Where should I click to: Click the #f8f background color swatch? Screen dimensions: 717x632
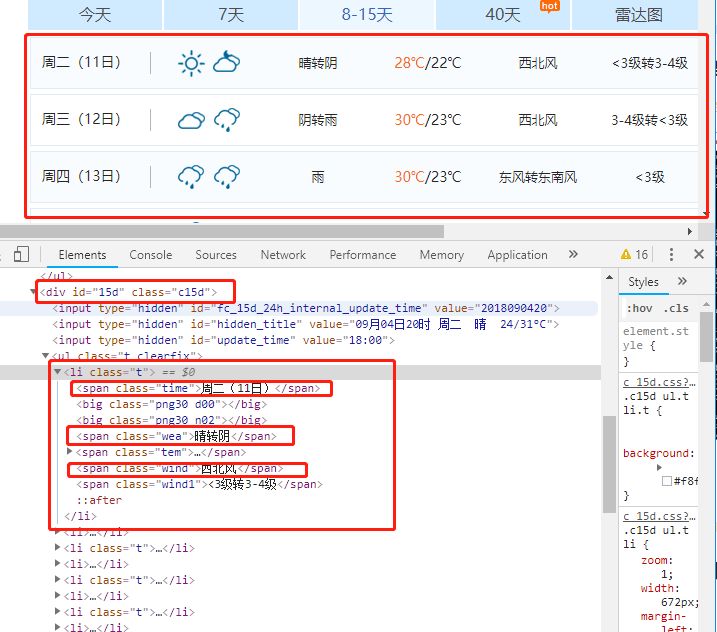pyautogui.click(x=667, y=481)
